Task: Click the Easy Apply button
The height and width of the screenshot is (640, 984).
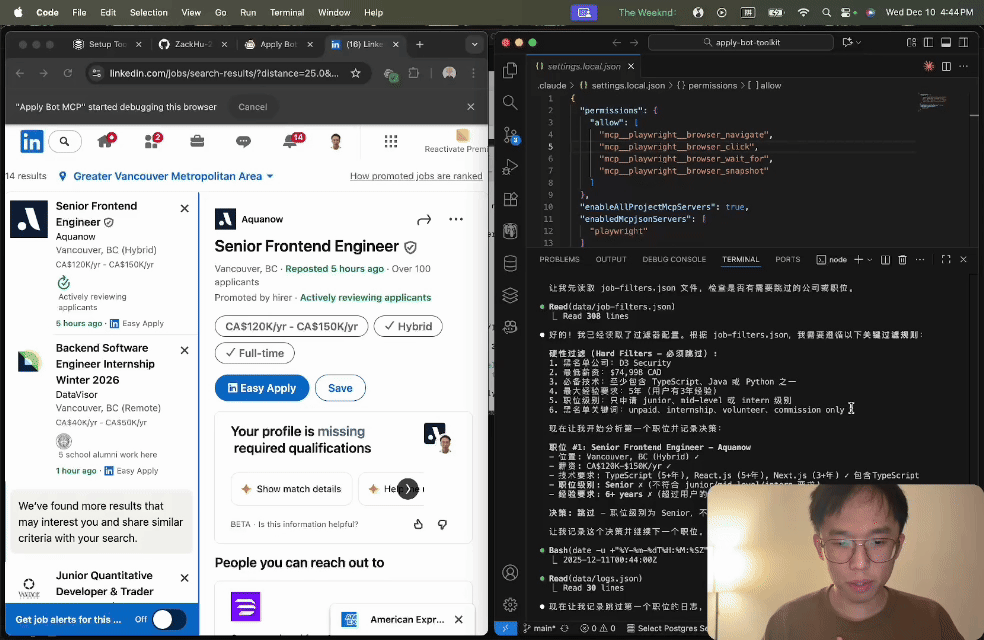Action: 261,387
